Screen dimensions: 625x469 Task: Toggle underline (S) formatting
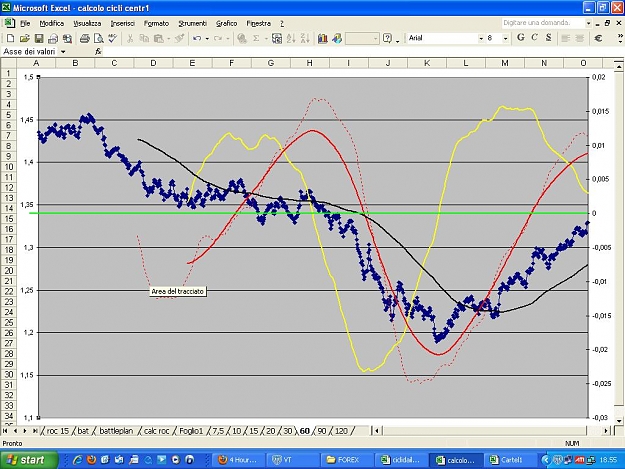click(548, 37)
